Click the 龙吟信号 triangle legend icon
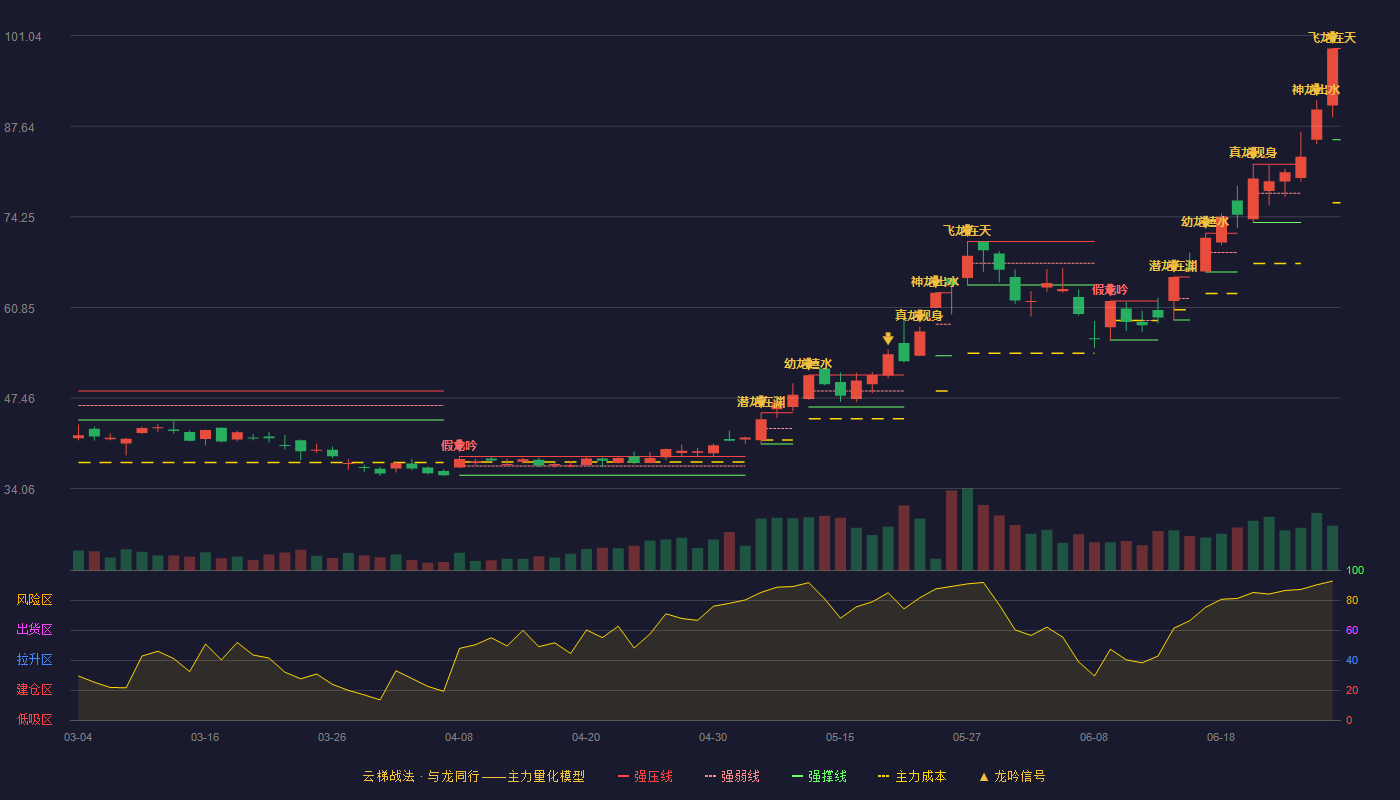Viewport: 1400px width, 800px height. tap(984, 776)
